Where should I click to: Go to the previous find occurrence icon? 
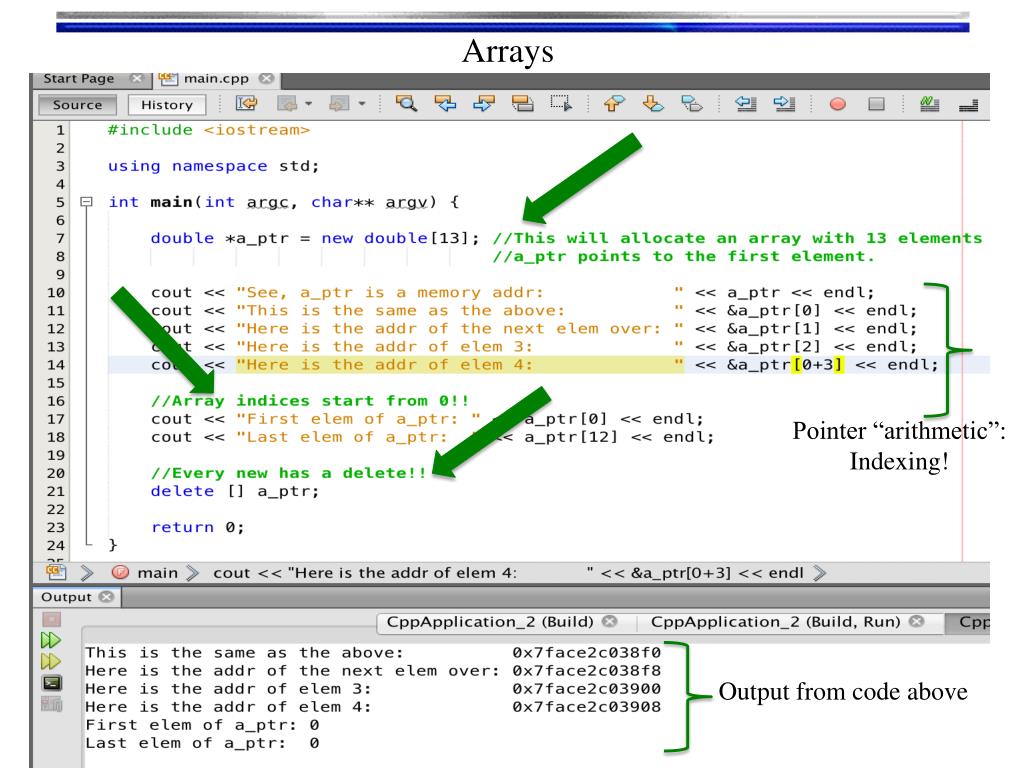tap(445, 104)
